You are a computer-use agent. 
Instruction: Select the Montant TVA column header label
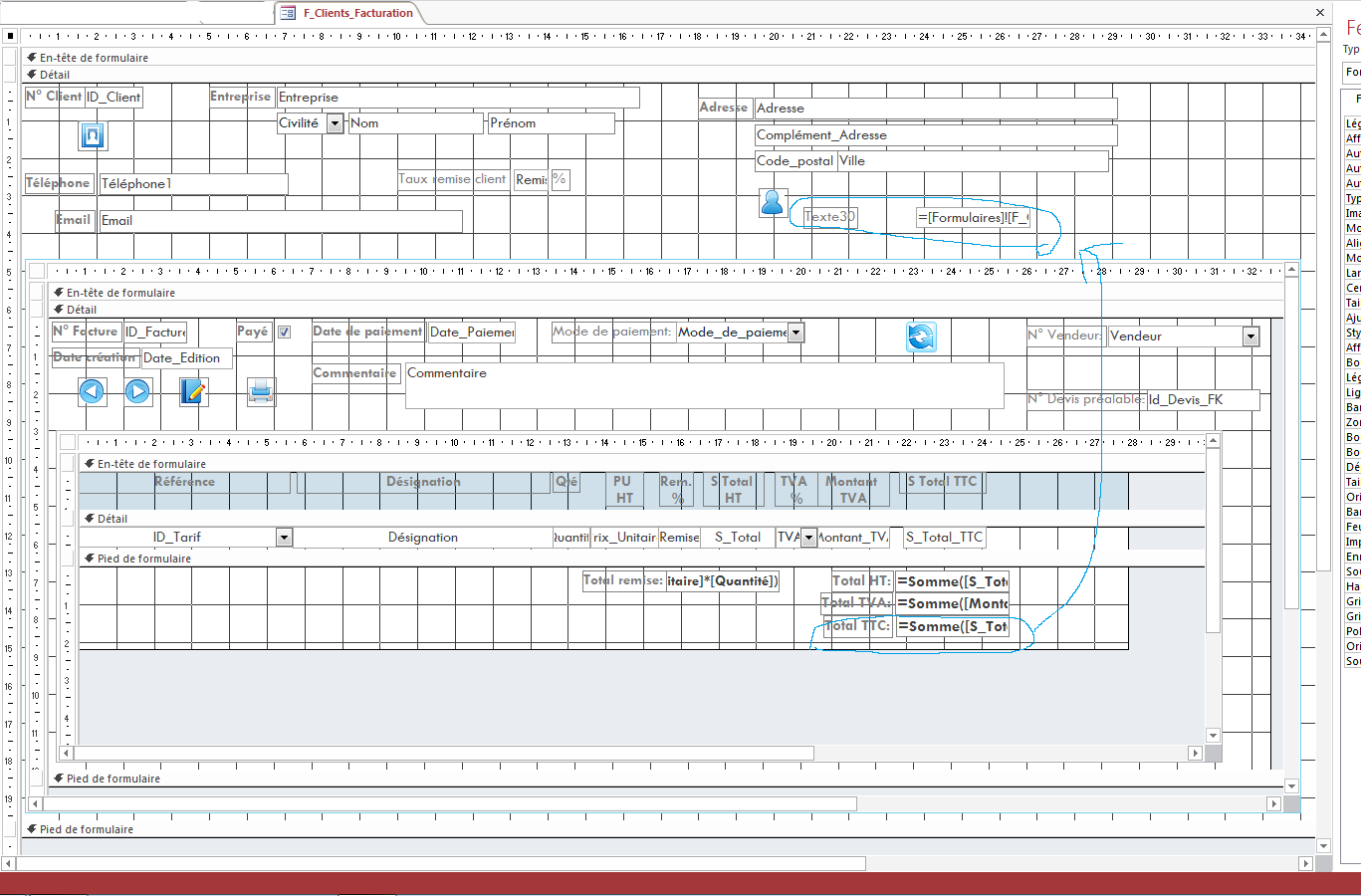[852, 489]
